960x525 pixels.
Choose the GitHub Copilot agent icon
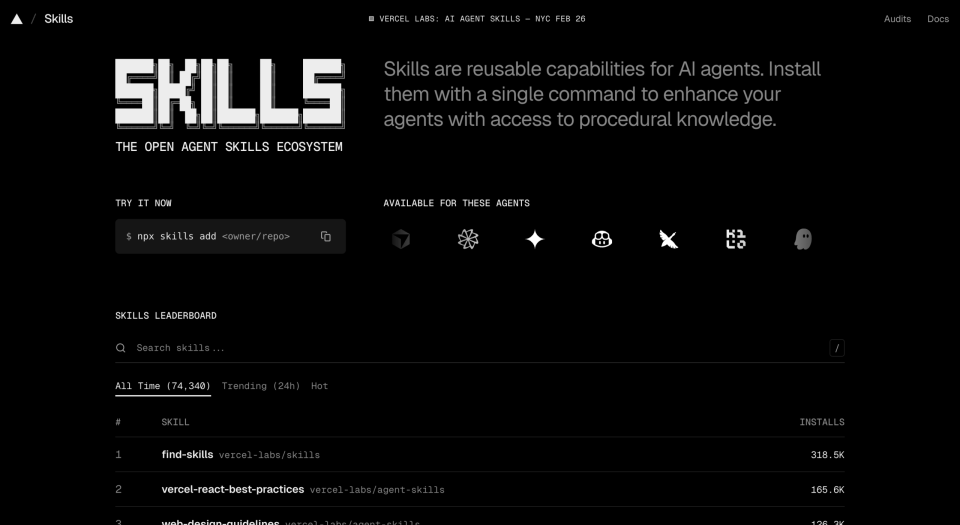602,239
